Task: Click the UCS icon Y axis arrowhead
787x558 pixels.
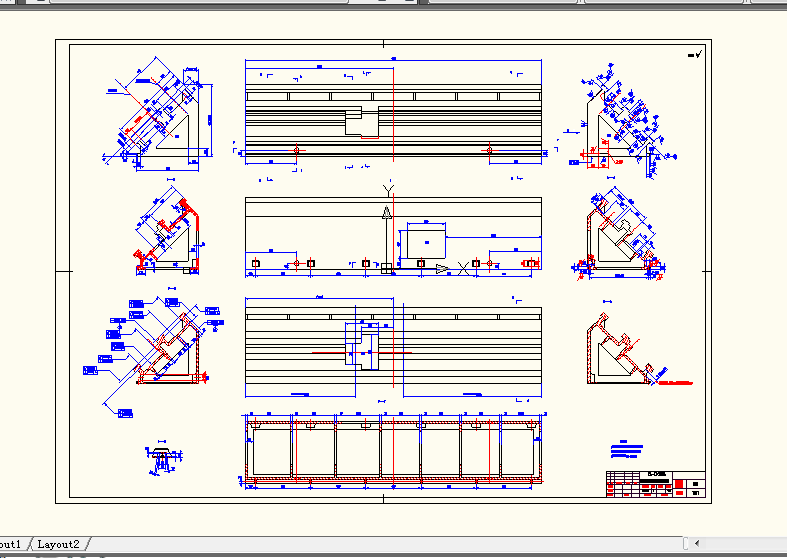Action: 386,212
